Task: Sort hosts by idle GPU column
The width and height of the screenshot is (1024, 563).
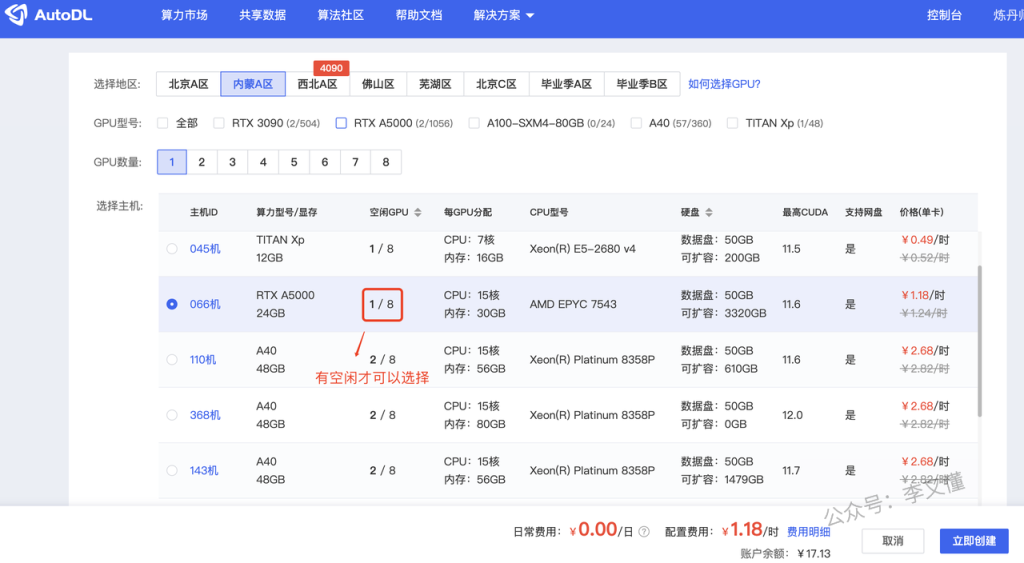Action: tap(418, 213)
